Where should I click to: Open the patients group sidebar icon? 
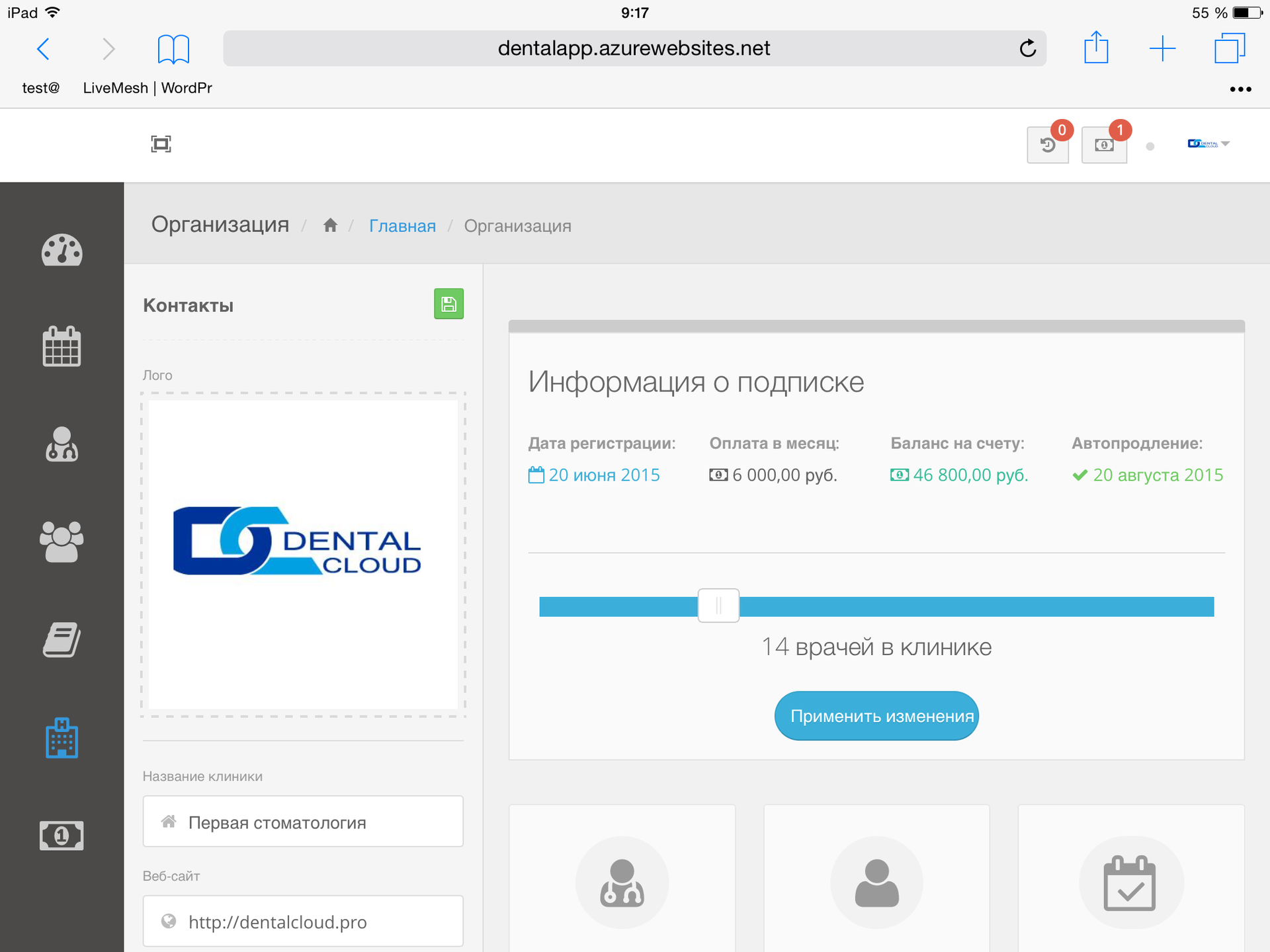[x=62, y=541]
